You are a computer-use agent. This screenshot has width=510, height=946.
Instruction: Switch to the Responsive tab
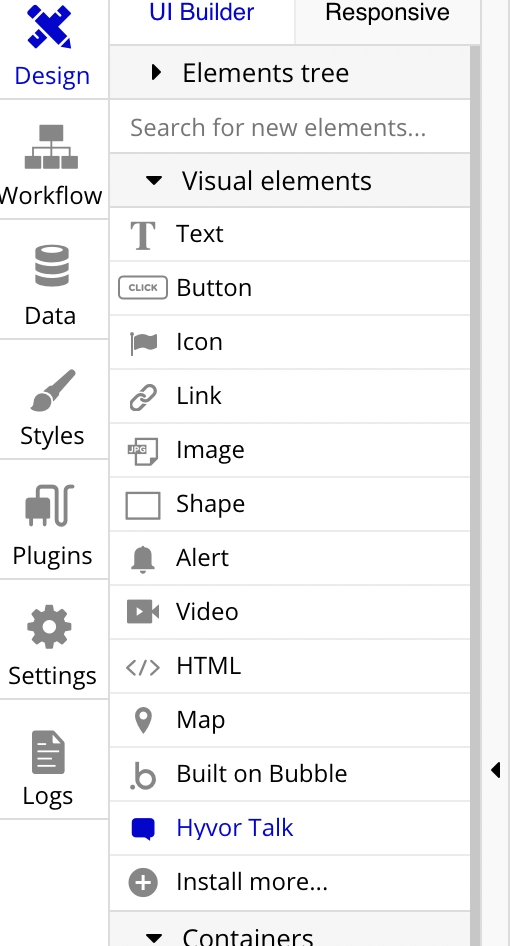[387, 13]
